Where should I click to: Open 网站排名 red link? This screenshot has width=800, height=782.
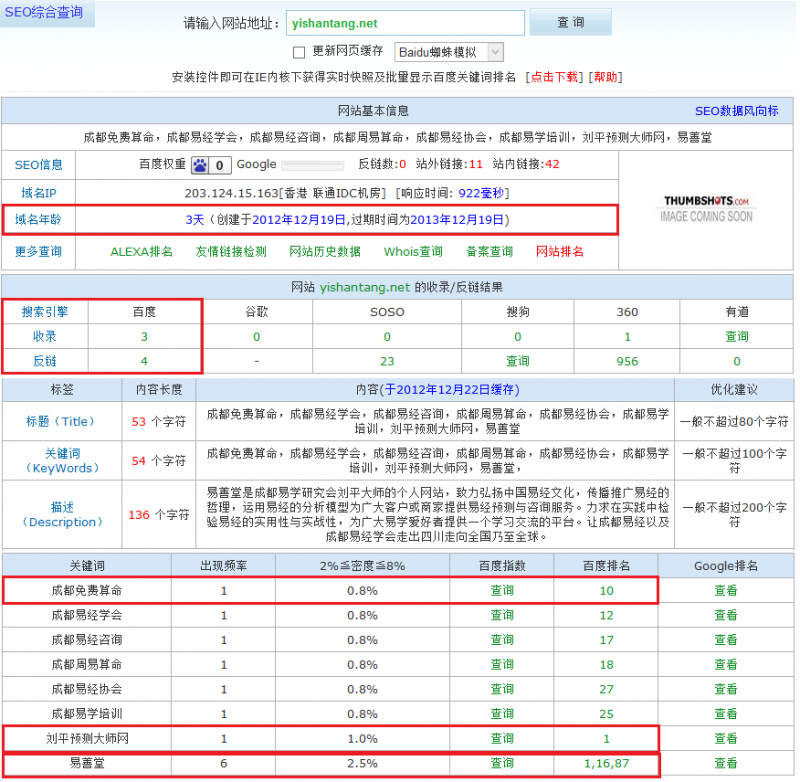click(x=560, y=251)
